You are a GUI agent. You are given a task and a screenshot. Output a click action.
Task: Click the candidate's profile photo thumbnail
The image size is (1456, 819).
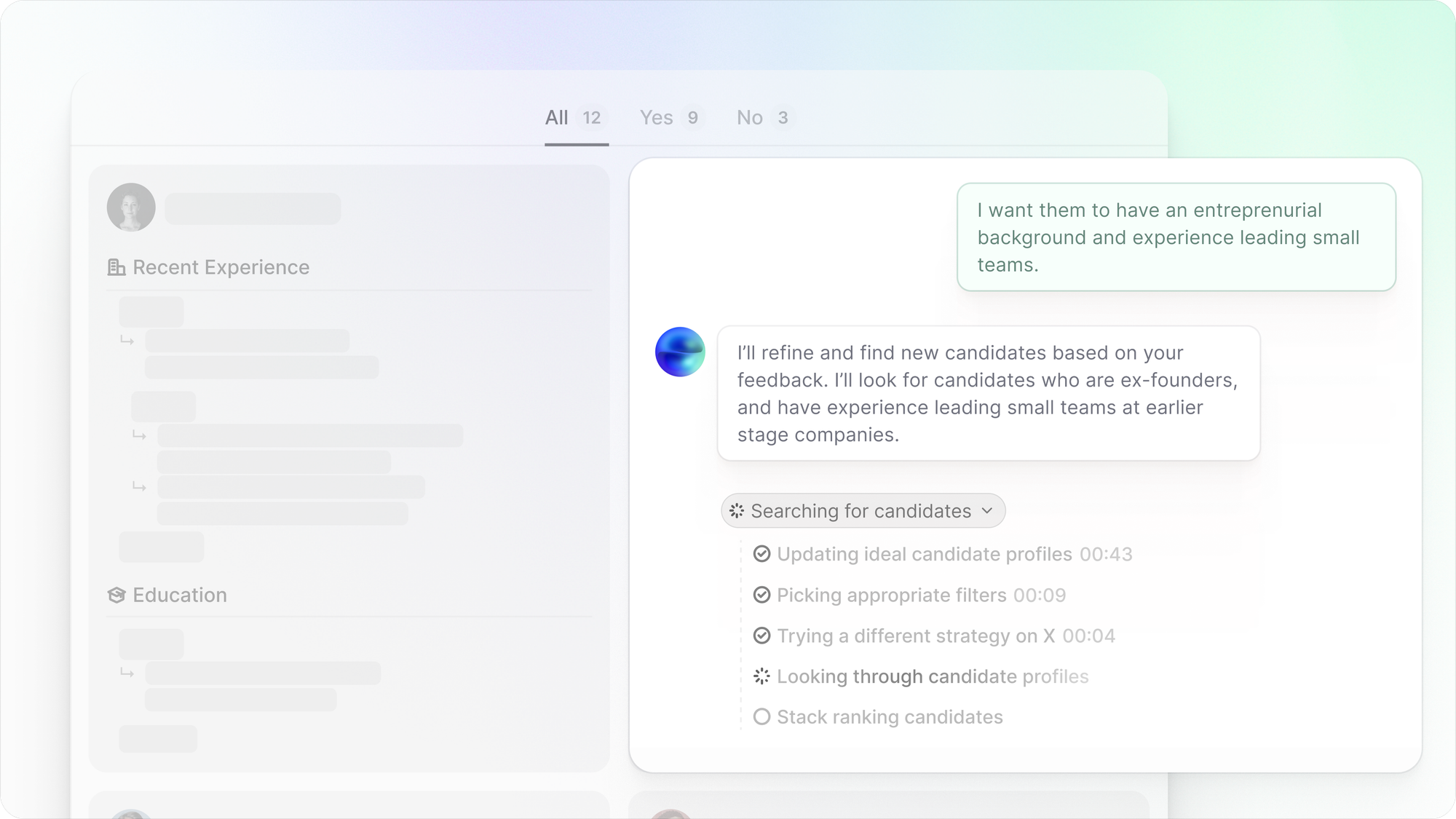pos(131,207)
